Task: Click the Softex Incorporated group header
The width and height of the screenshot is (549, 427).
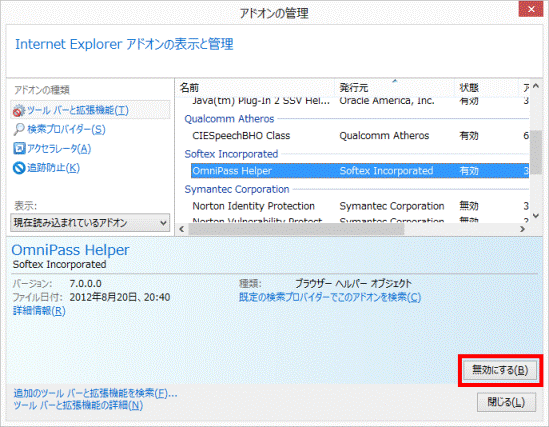Action: pyautogui.click(x=231, y=154)
